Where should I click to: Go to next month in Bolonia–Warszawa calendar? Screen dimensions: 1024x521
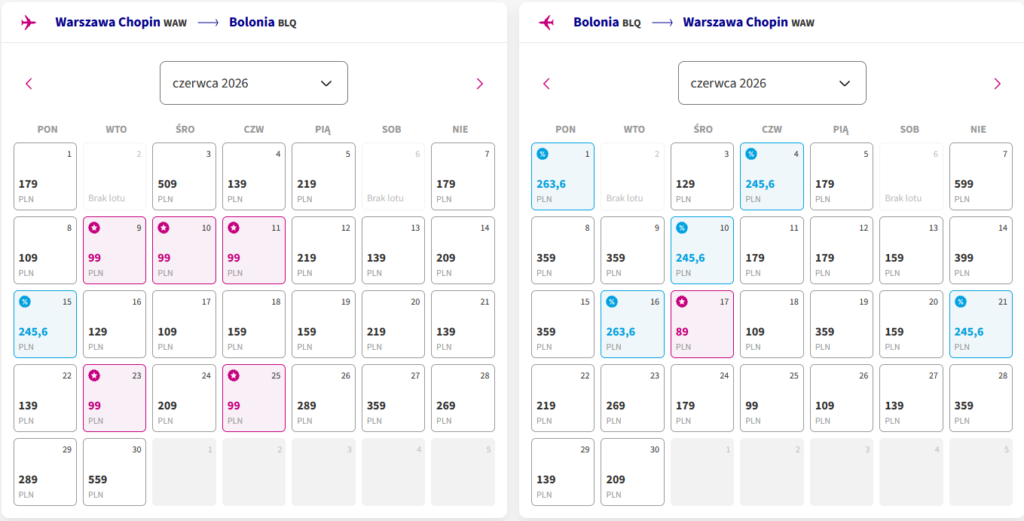[x=997, y=84]
